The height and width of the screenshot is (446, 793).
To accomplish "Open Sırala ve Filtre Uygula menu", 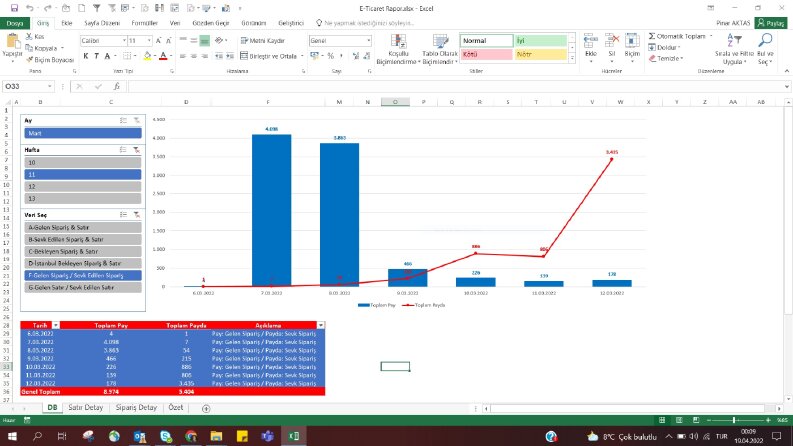I will coord(734,49).
